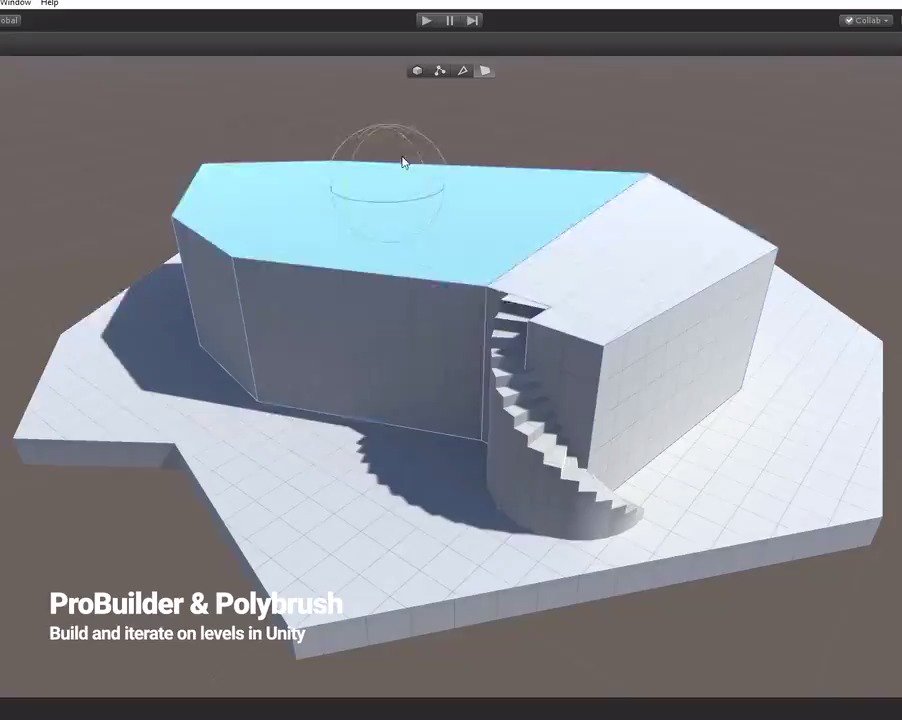Image resolution: width=902 pixels, height=720 pixels.
Task: Open the Collab dropdown
Action: pyautogui.click(x=866, y=20)
